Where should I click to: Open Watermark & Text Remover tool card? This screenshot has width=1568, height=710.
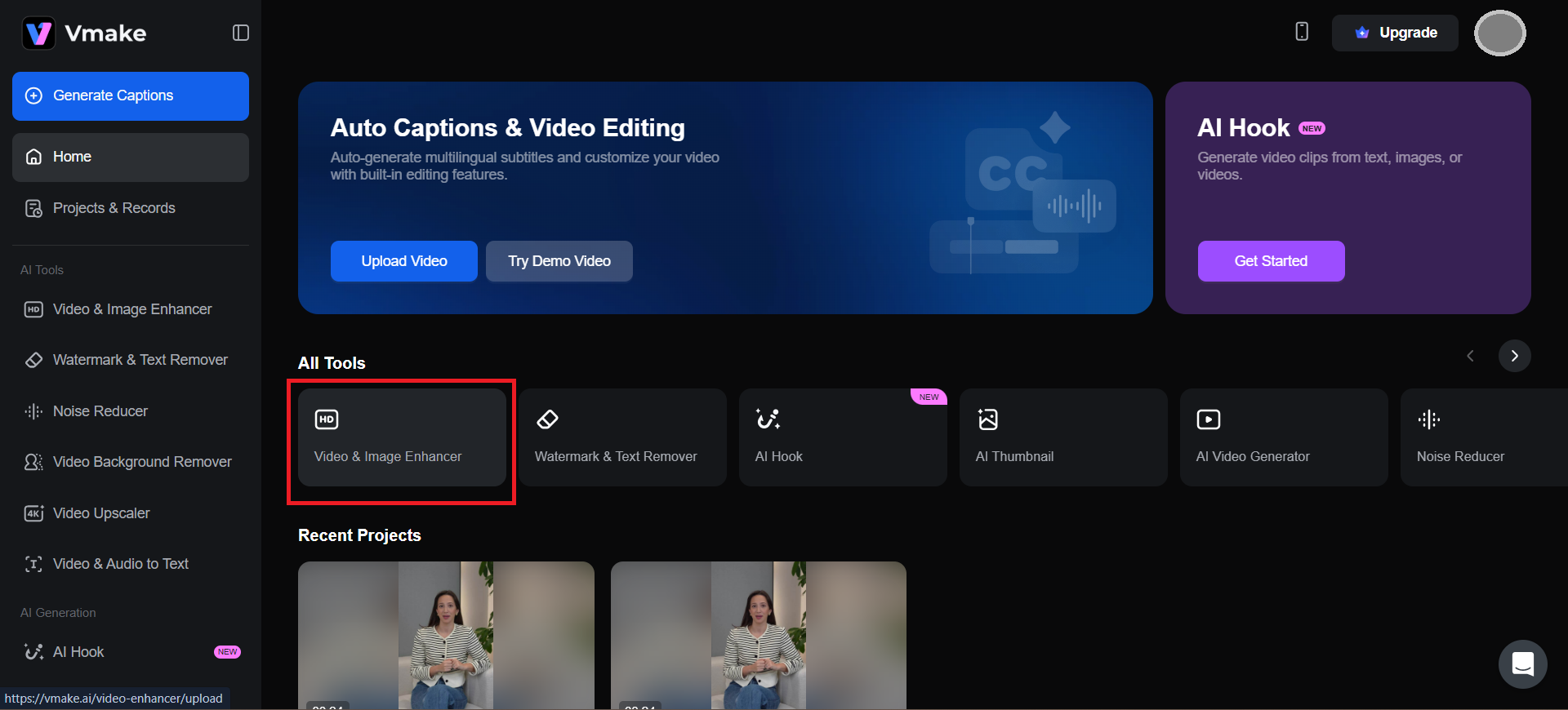[621, 437]
